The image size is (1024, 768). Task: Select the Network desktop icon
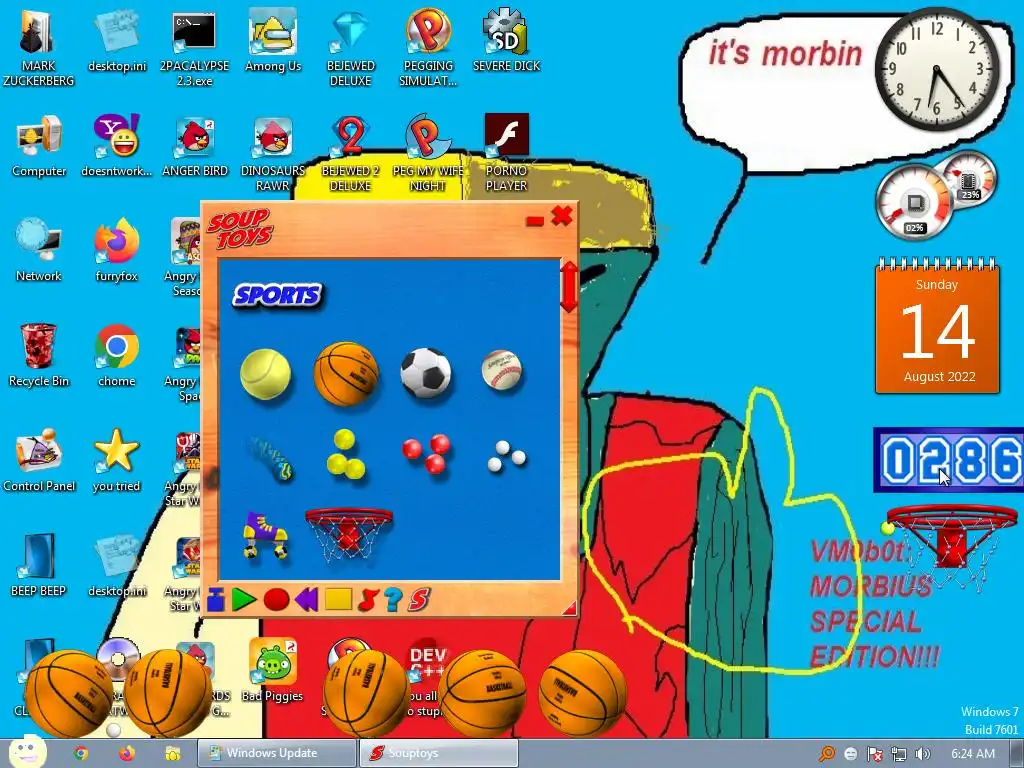coord(39,251)
